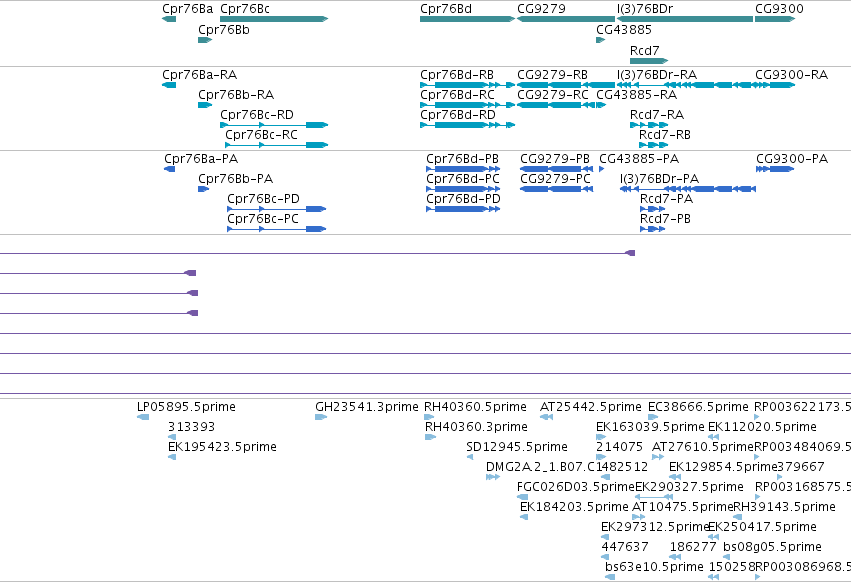Select protein Cpr76Ba-PA
The height and width of the screenshot is (582, 851).
169,169
